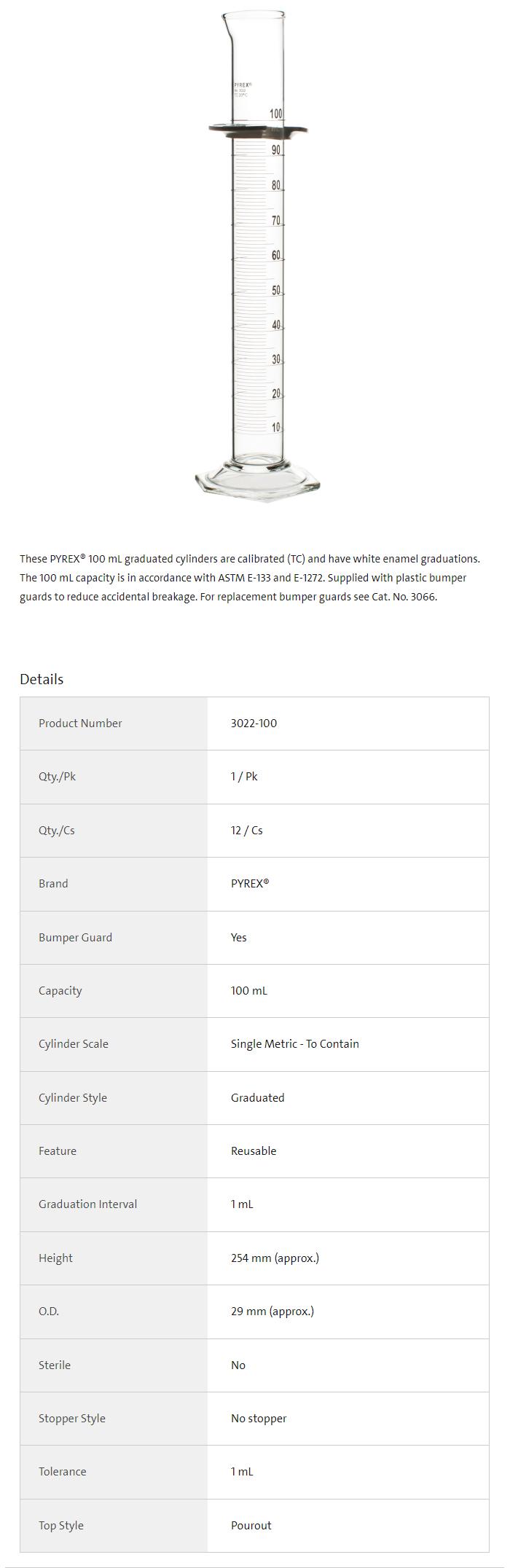Click the Bumper Guard row label
This screenshot has height=1568, width=510.
75,937
